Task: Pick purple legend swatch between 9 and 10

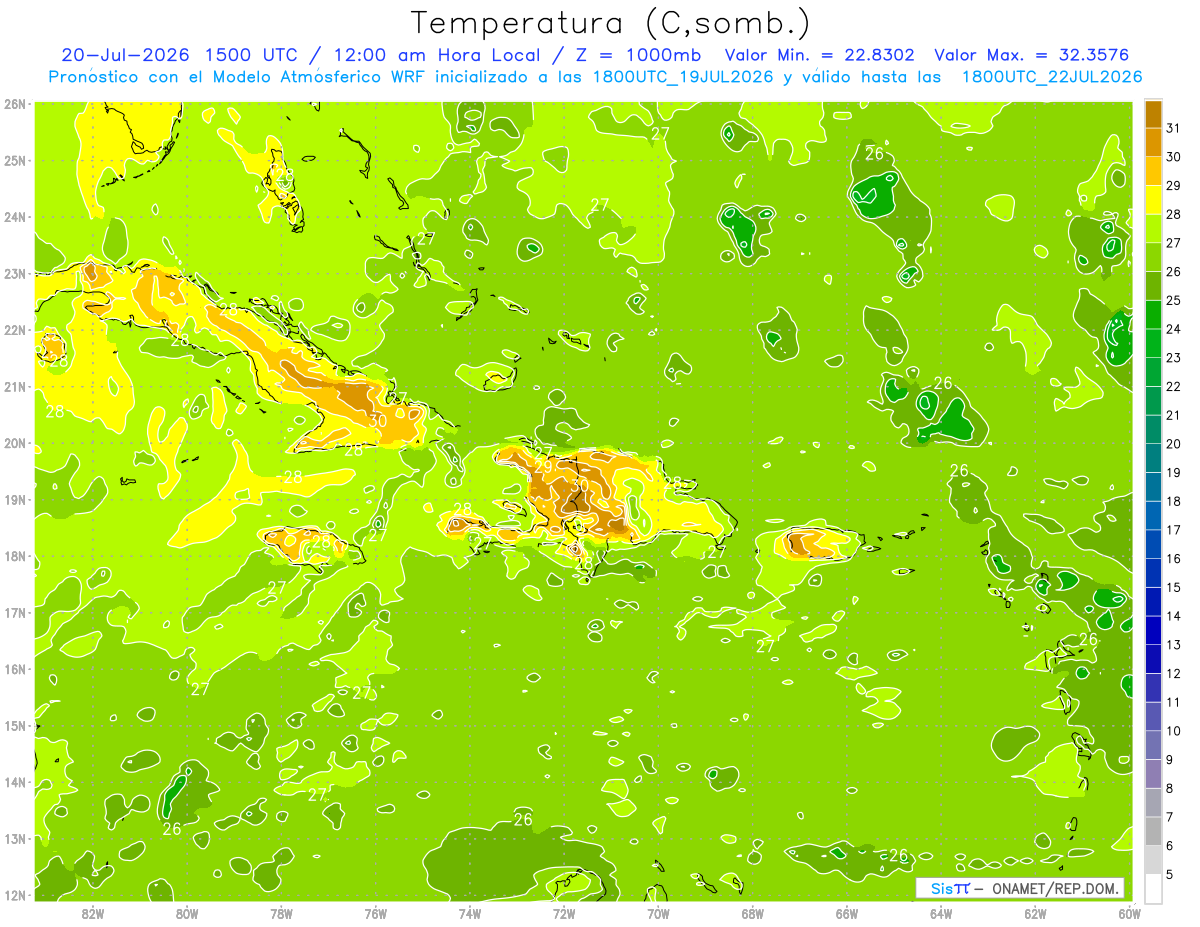Action: pos(1153,745)
